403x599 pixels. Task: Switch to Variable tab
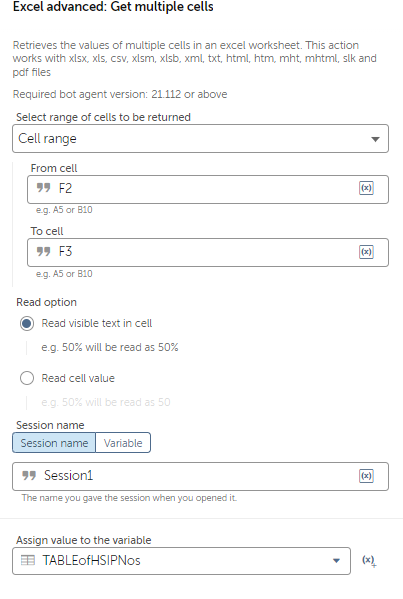pyautogui.click(x=123, y=443)
